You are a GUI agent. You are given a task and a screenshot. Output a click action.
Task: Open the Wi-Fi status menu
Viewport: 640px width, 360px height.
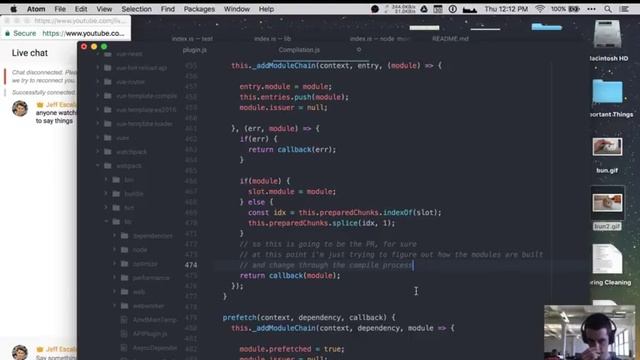(540, 9)
